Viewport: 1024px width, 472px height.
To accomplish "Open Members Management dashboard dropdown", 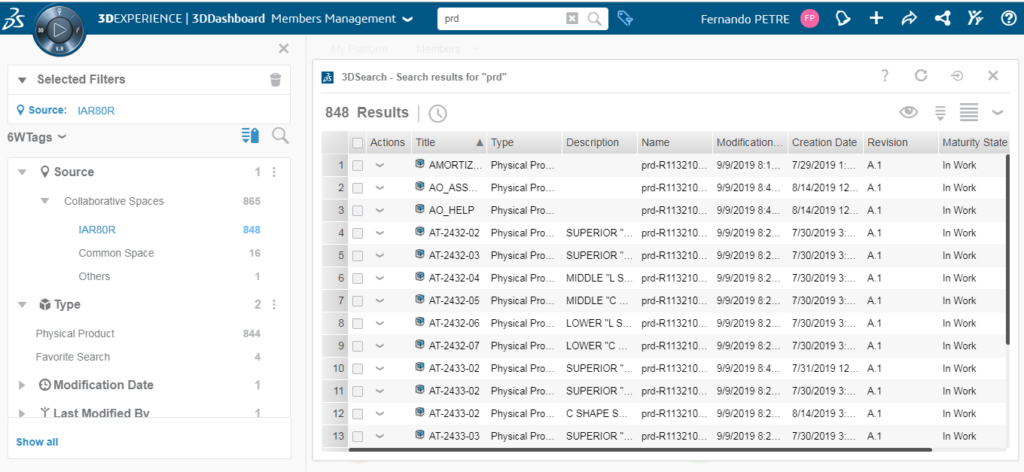I will click(x=408, y=20).
